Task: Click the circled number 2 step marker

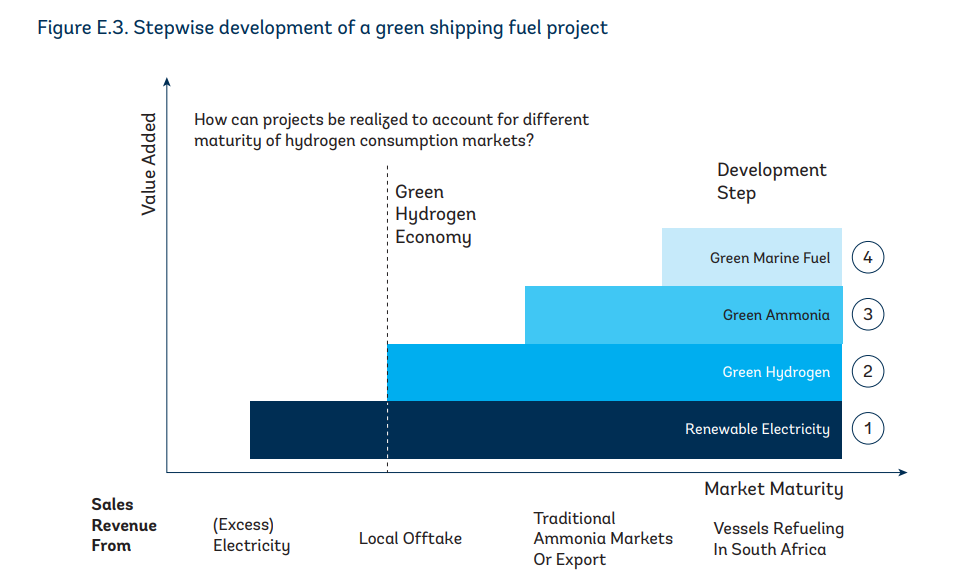Action: point(868,372)
